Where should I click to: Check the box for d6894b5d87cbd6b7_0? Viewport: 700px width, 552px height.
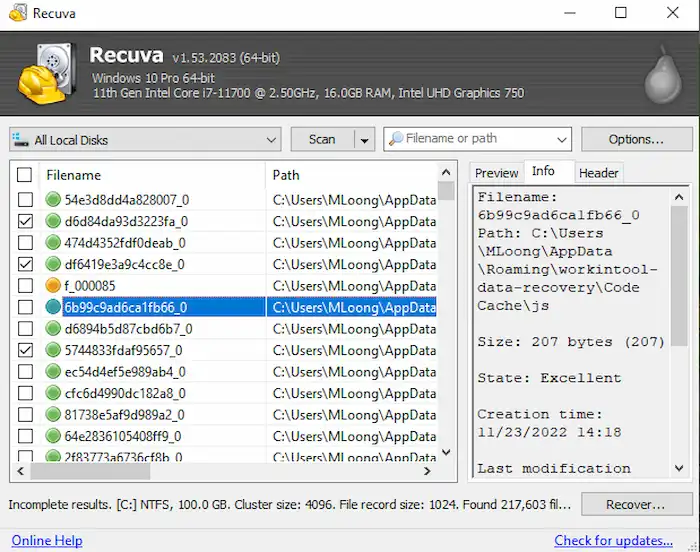(25, 329)
